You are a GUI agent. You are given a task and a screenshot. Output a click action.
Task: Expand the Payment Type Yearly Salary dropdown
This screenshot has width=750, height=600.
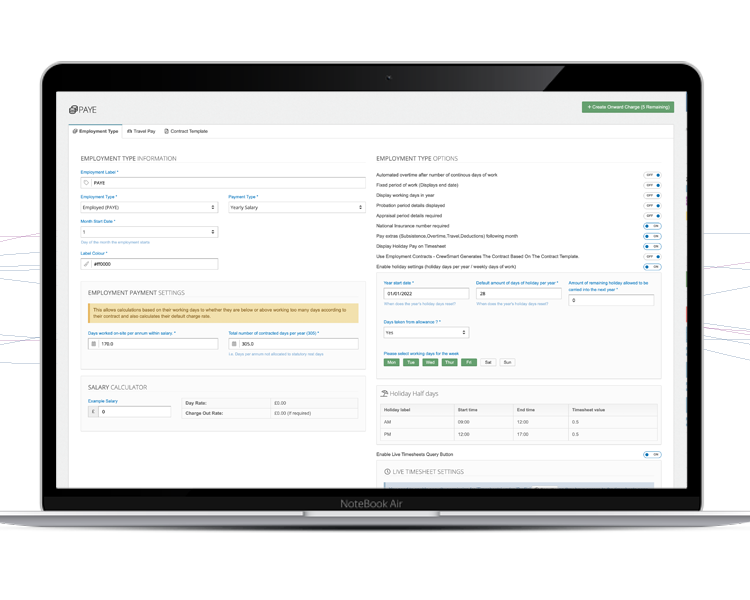click(296, 207)
